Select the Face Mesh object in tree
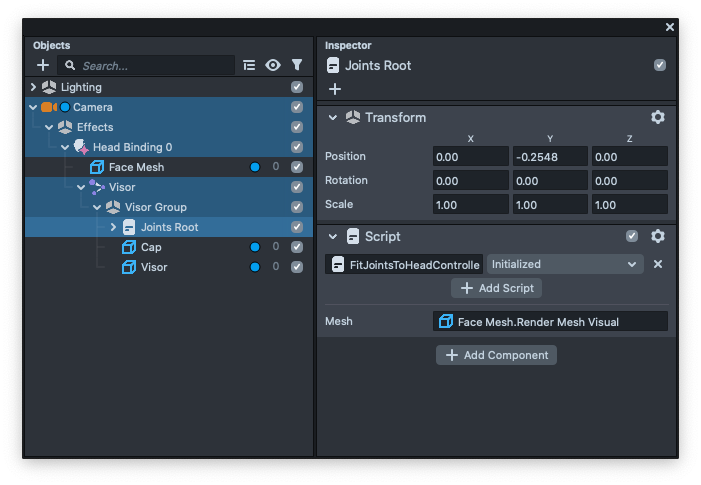 [136, 167]
